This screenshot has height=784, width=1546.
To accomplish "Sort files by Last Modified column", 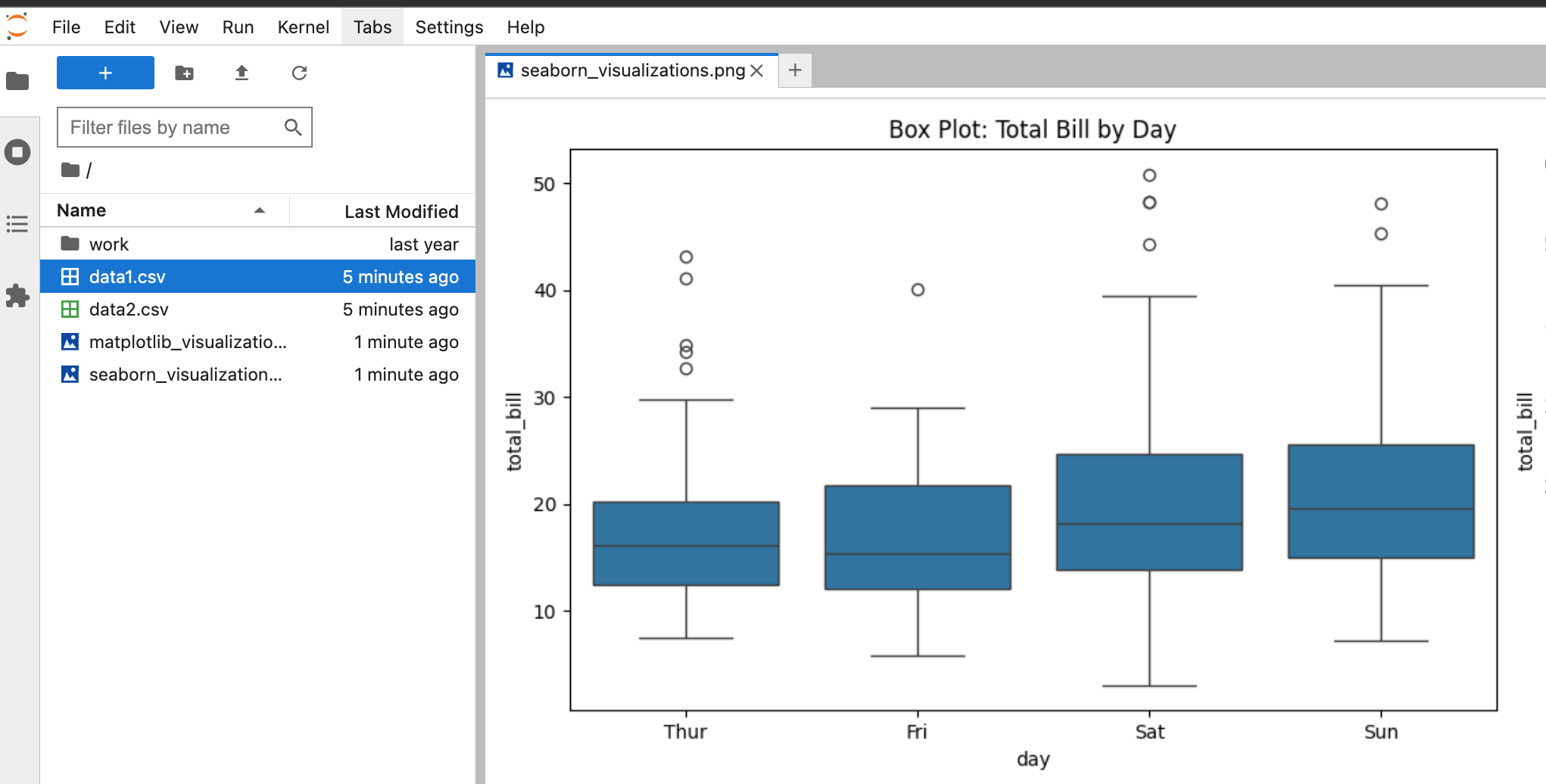I will click(x=401, y=212).
